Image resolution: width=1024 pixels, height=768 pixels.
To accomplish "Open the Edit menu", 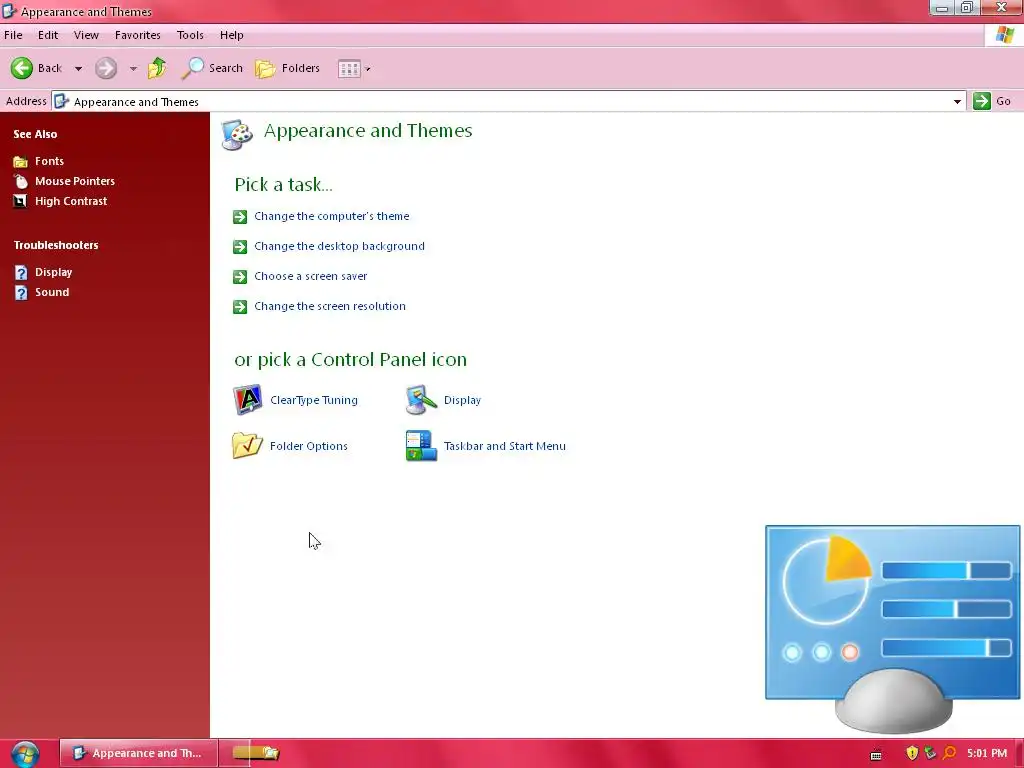I will click(x=48, y=35).
